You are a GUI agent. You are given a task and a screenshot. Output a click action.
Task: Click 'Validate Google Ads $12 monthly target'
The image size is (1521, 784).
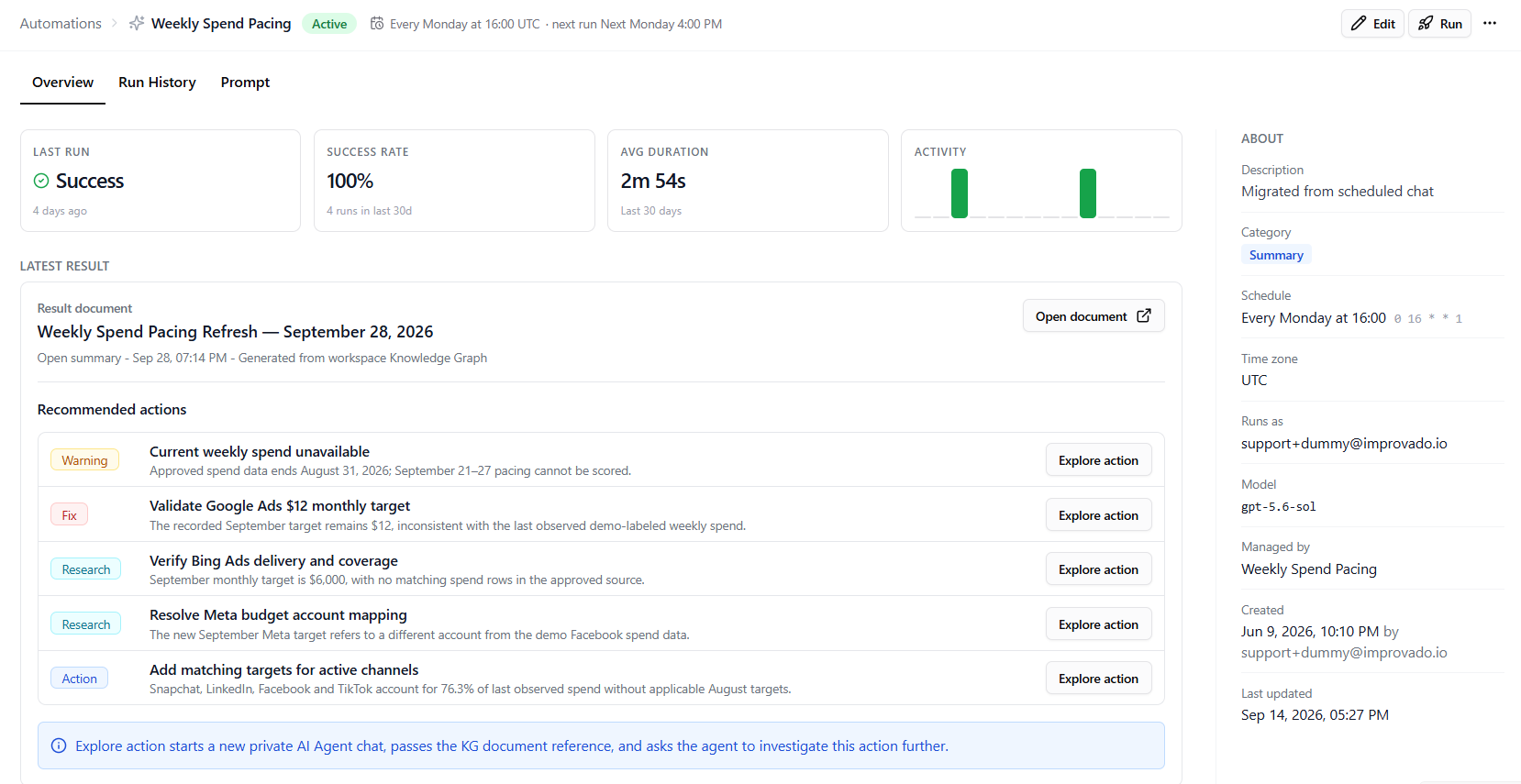pyautogui.click(x=280, y=505)
